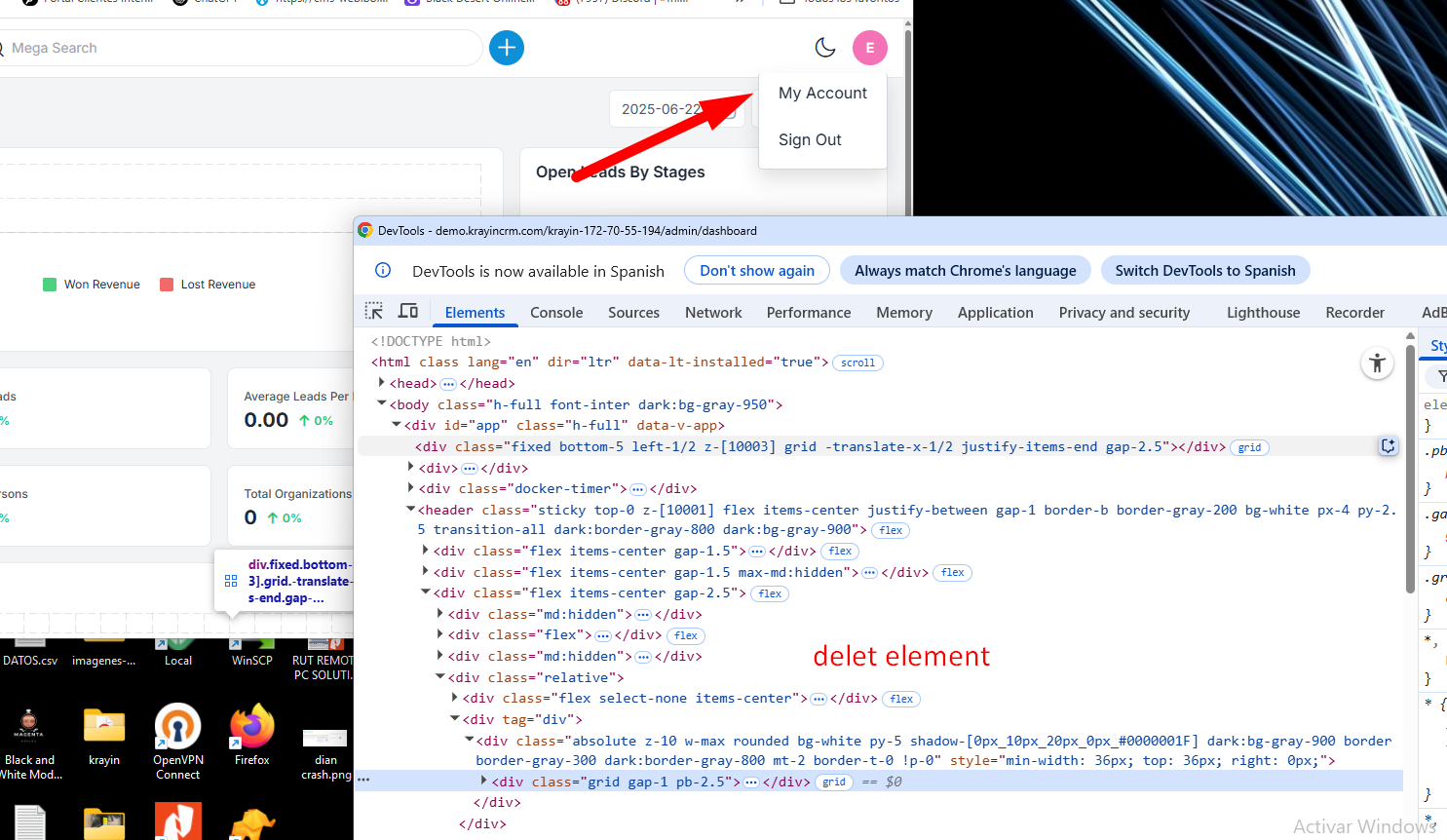Viewport: 1447px width, 840px height.
Task: Open the Application tab
Action: [995, 313]
